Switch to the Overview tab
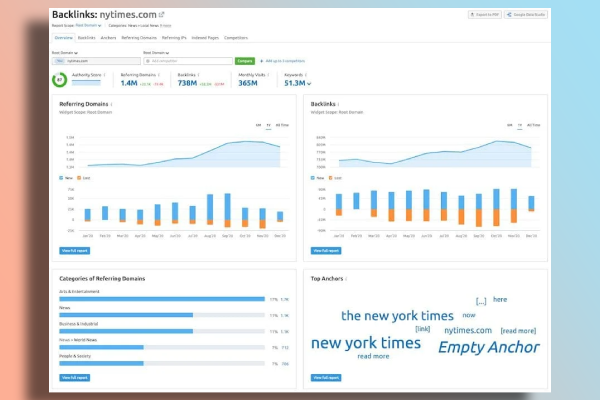600x400 pixels. 64,38
